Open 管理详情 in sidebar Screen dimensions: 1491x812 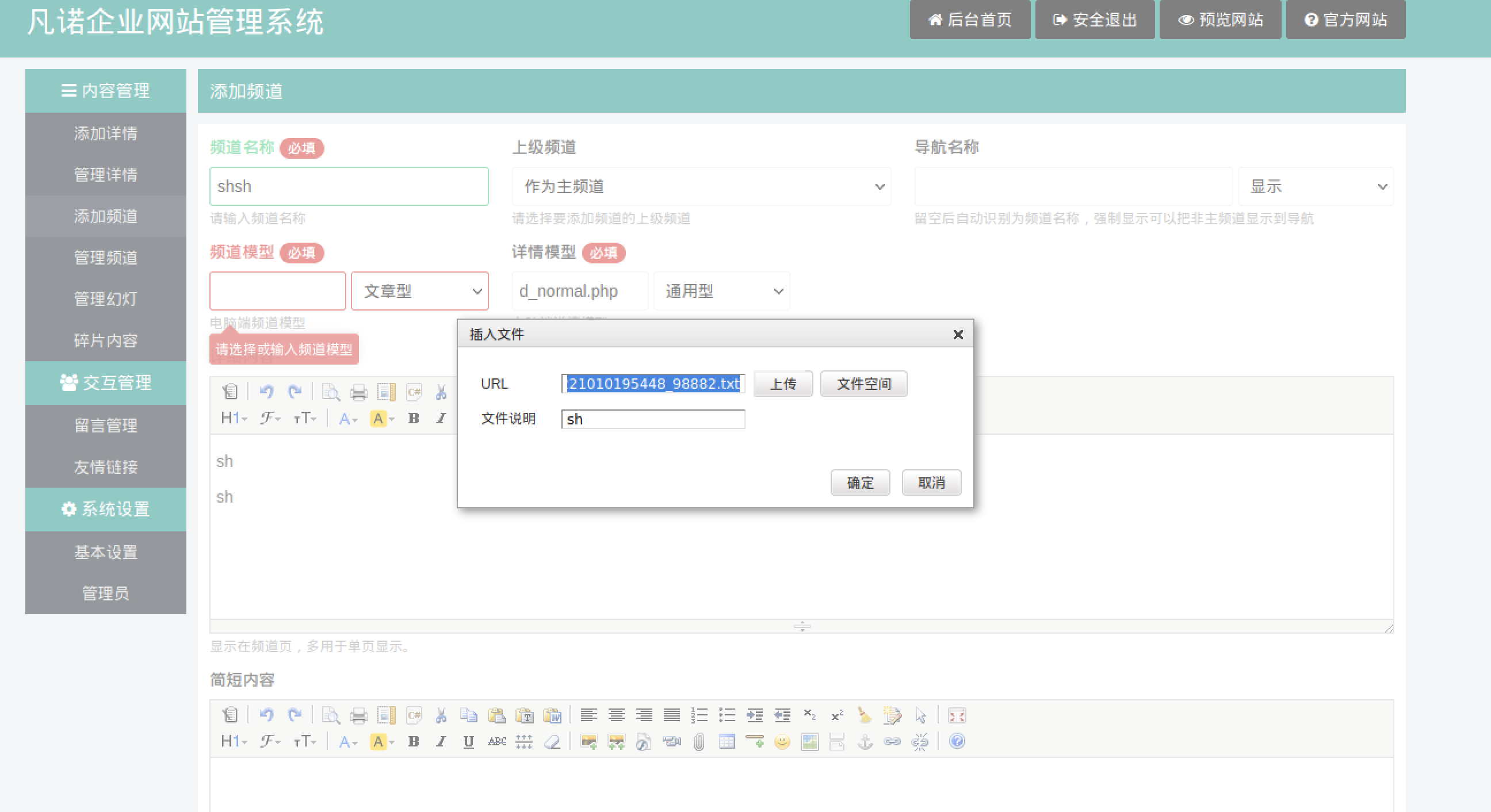point(106,175)
